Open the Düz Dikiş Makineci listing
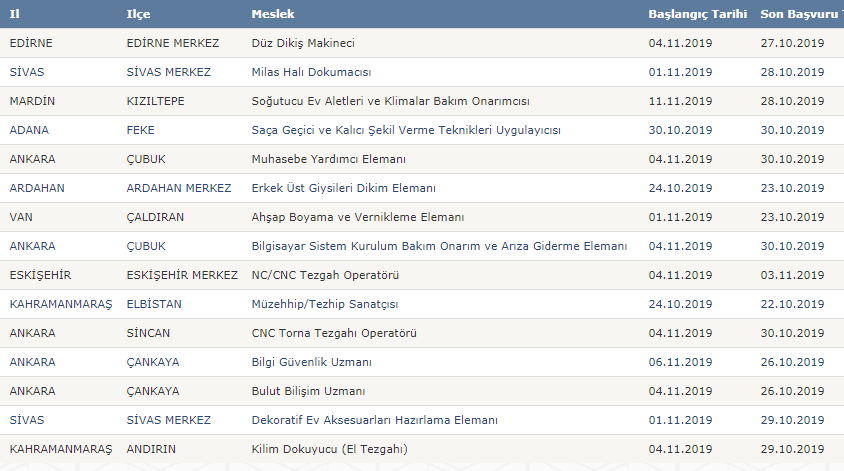The width and height of the screenshot is (844, 471). pyautogui.click(x=303, y=43)
